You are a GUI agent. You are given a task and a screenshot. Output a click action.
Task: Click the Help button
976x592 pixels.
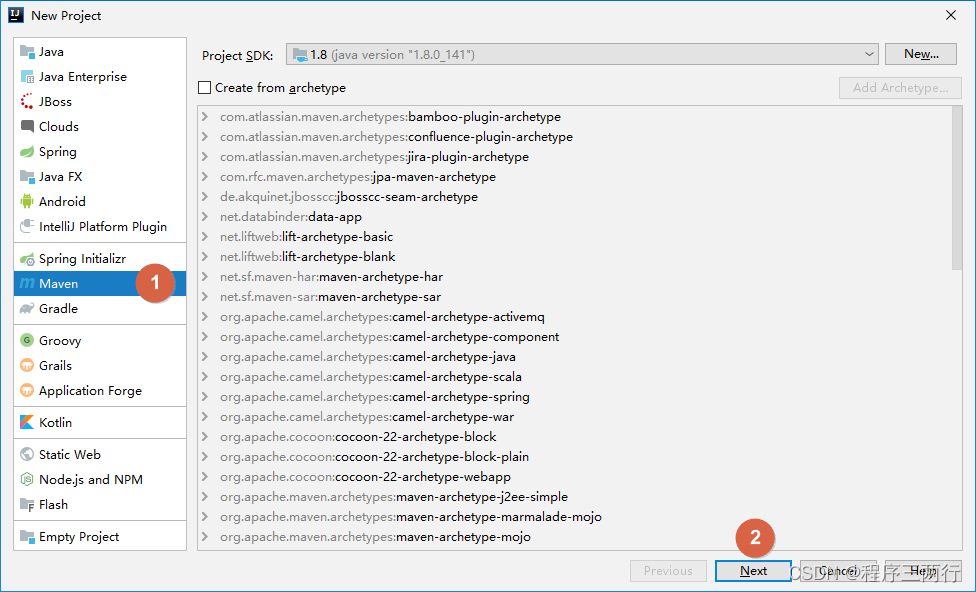923,571
